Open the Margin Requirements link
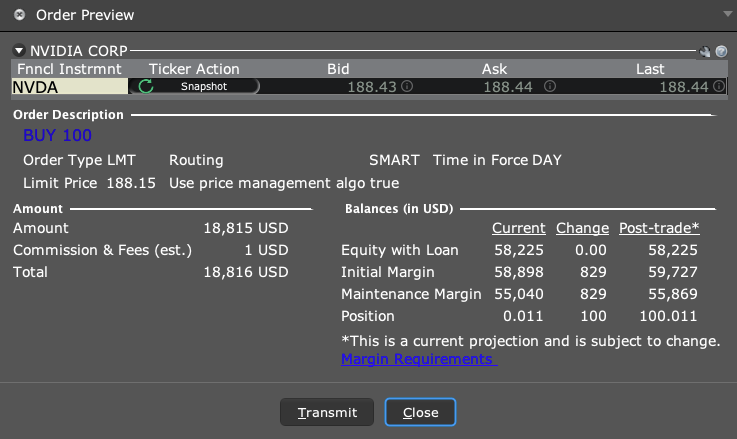The image size is (737, 439). point(419,359)
